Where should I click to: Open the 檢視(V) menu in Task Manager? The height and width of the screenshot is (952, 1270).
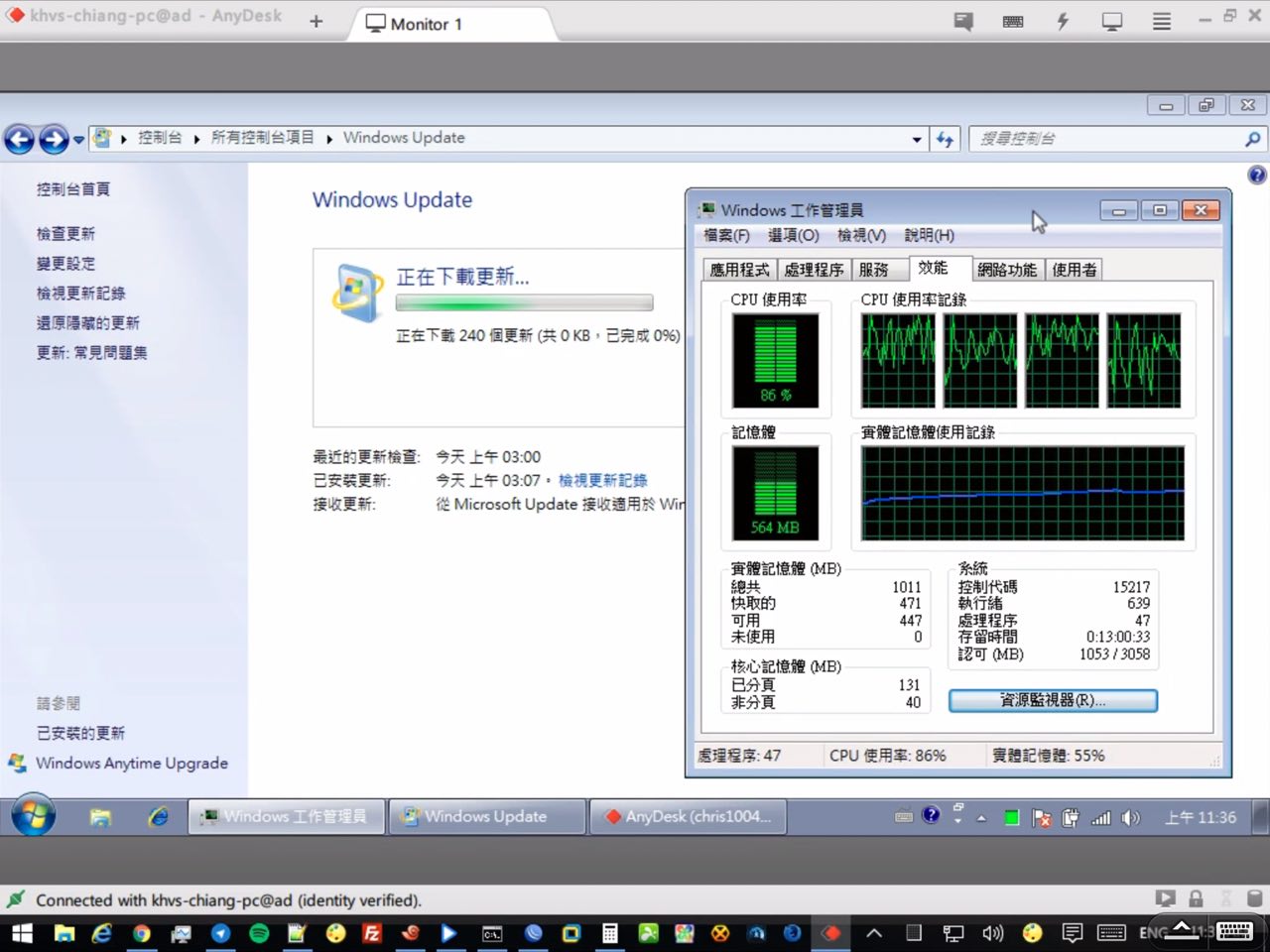[x=861, y=235]
